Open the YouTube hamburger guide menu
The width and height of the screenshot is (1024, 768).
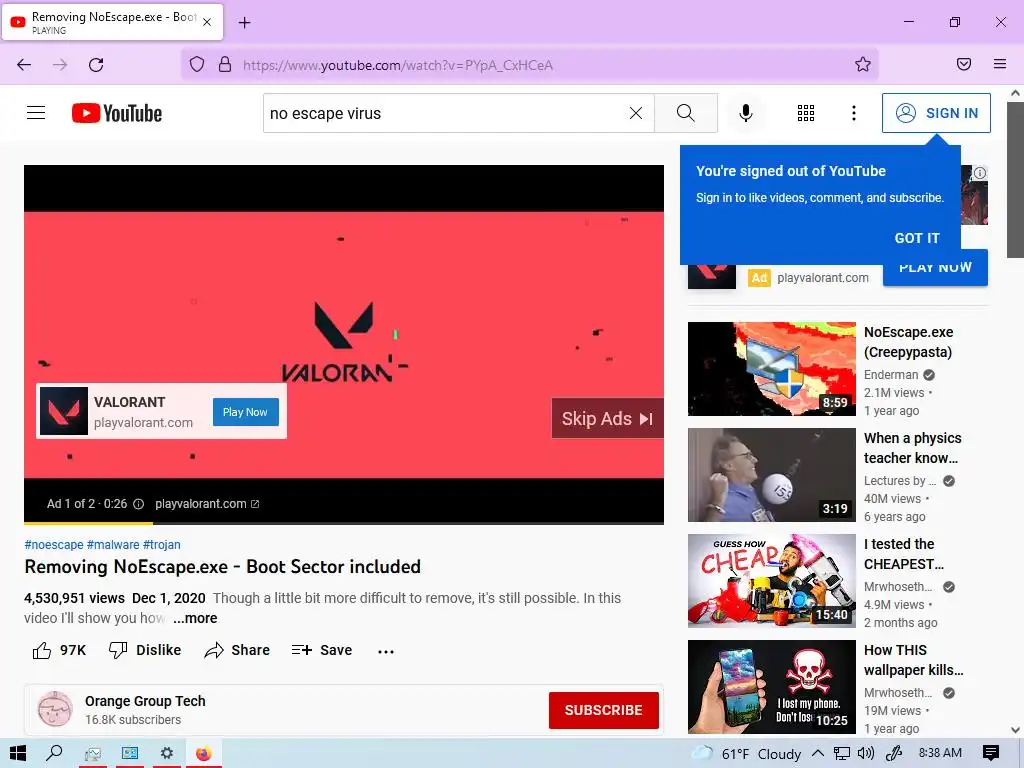pyautogui.click(x=36, y=113)
